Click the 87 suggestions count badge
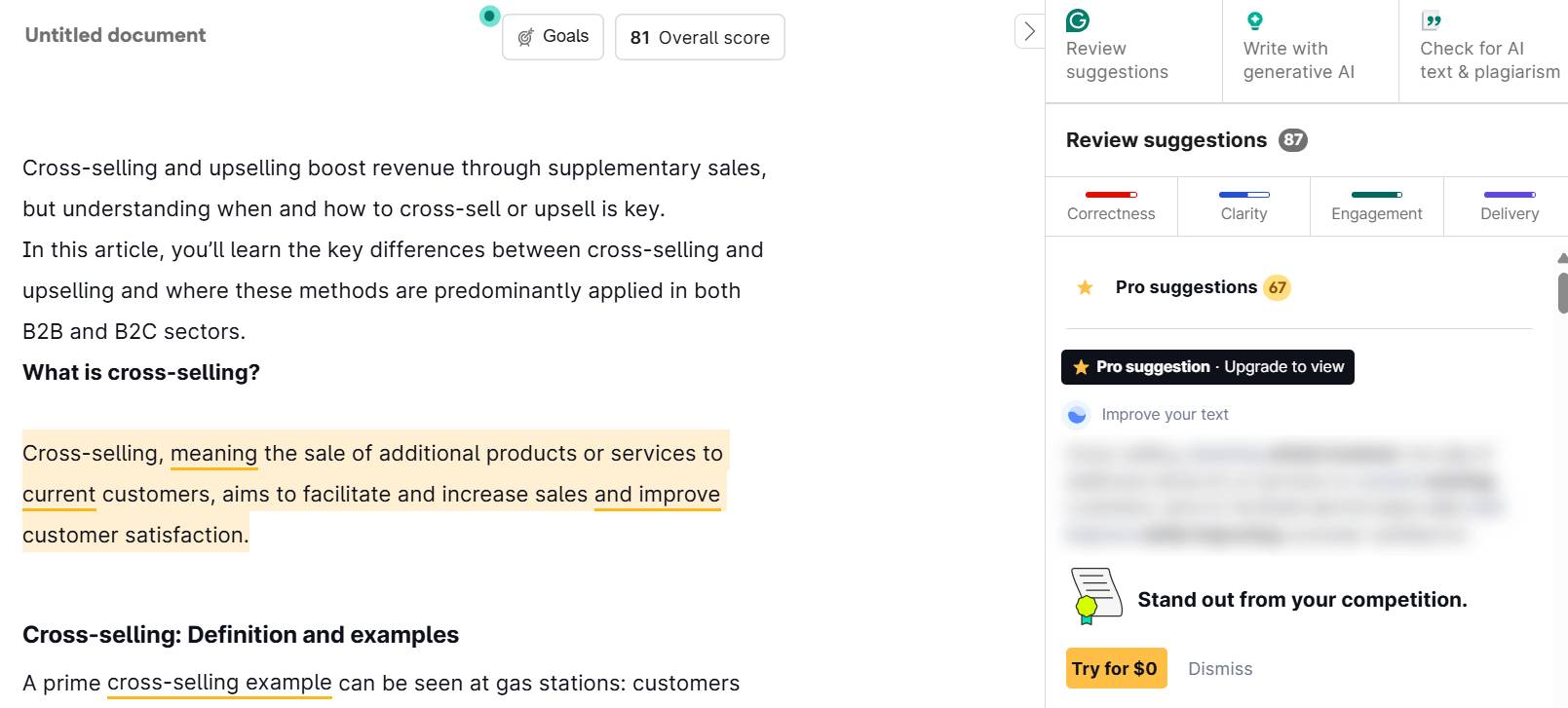This screenshot has height=708, width=1568. pos(1293,140)
